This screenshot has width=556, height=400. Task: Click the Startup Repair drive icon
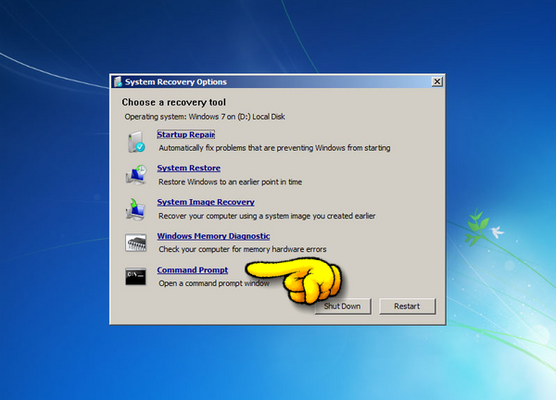(136, 142)
